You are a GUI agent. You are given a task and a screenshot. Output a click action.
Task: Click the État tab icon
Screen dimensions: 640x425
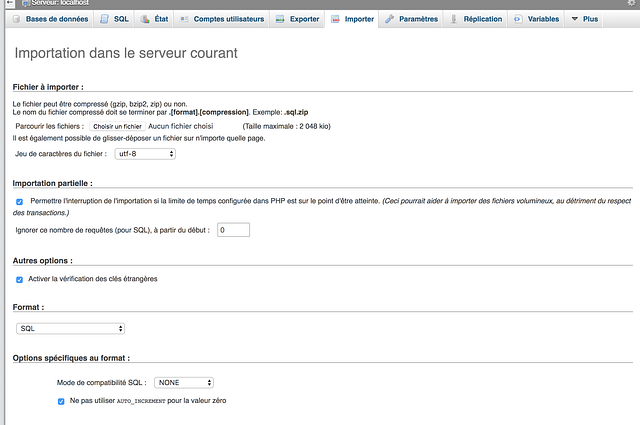pyautogui.click(x=145, y=19)
